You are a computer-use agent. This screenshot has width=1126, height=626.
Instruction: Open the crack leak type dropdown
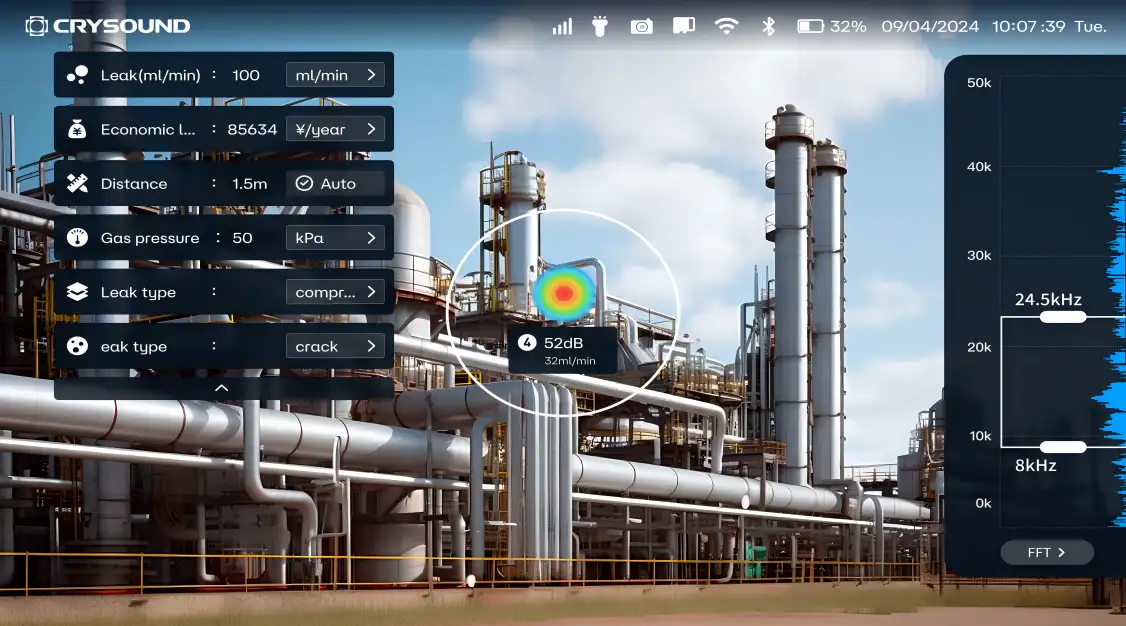point(335,347)
